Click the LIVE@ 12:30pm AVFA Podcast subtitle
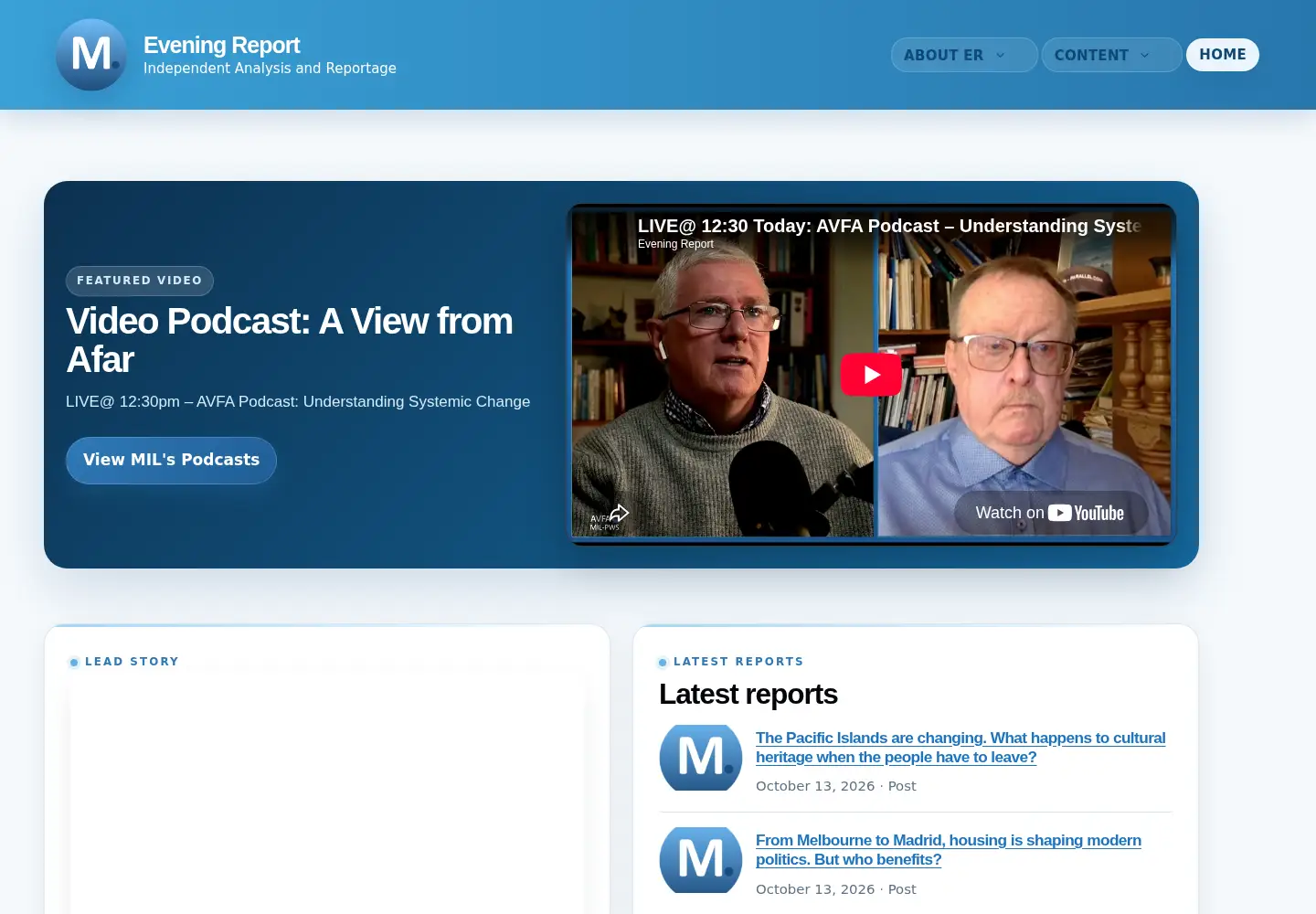1316x914 pixels. click(x=298, y=401)
